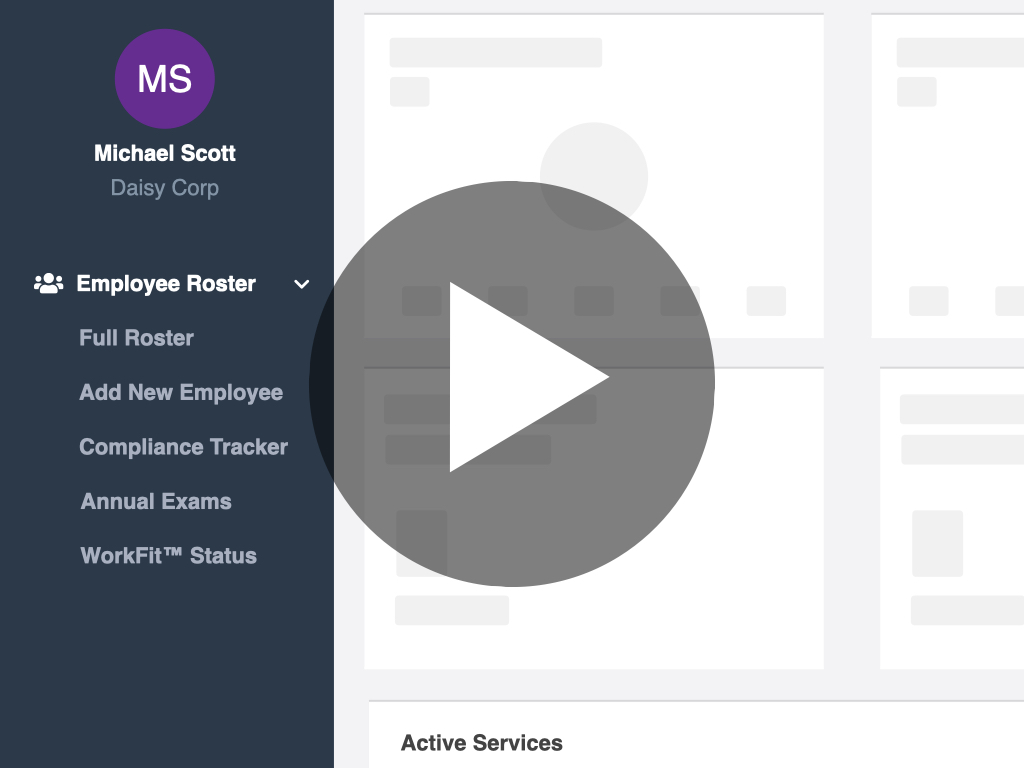Screen dimensions: 1024x768
Task: Click the Employee Roster people icon
Action: pyautogui.click(x=48, y=283)
